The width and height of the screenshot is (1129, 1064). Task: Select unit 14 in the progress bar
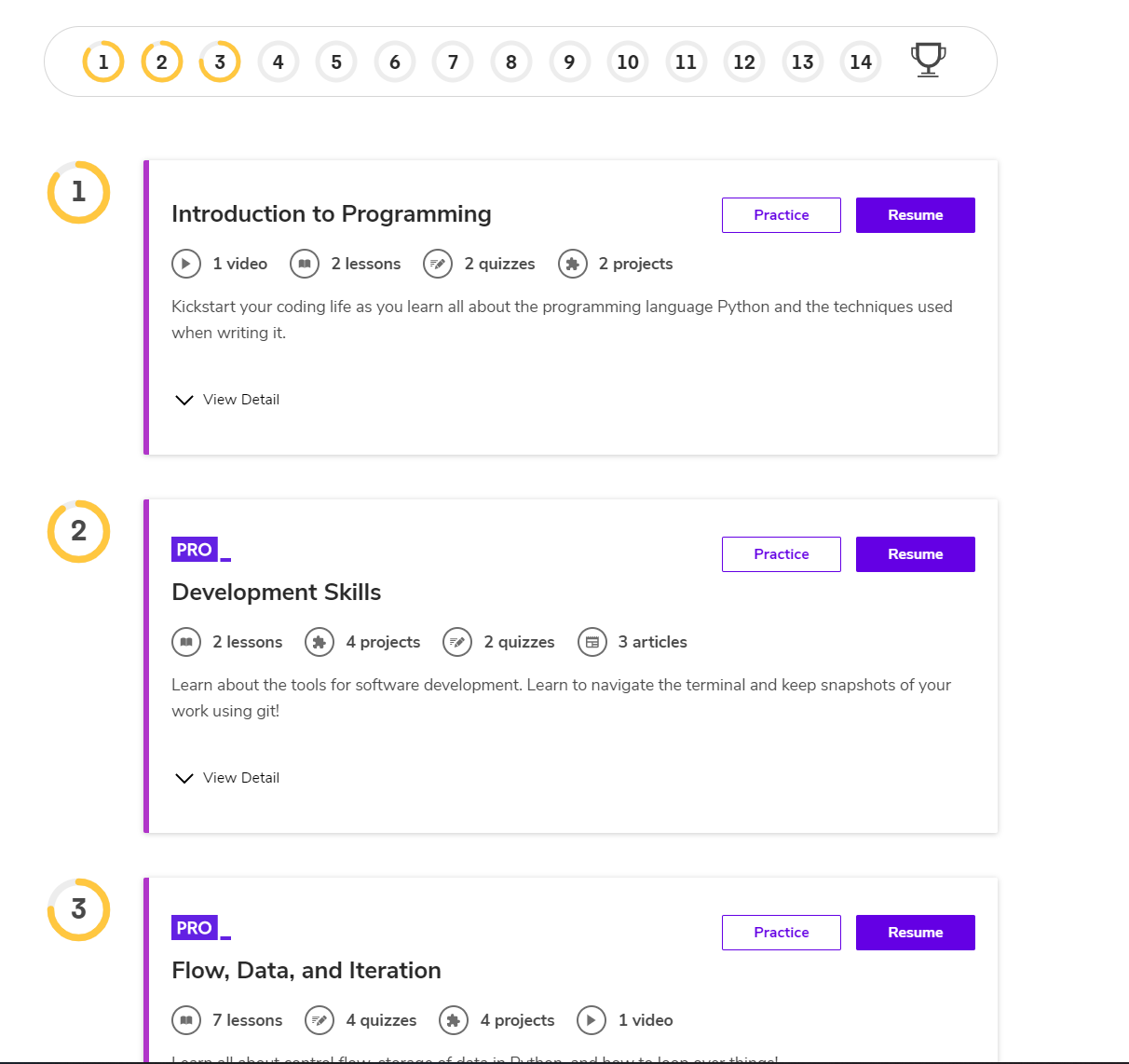point(861,62)
